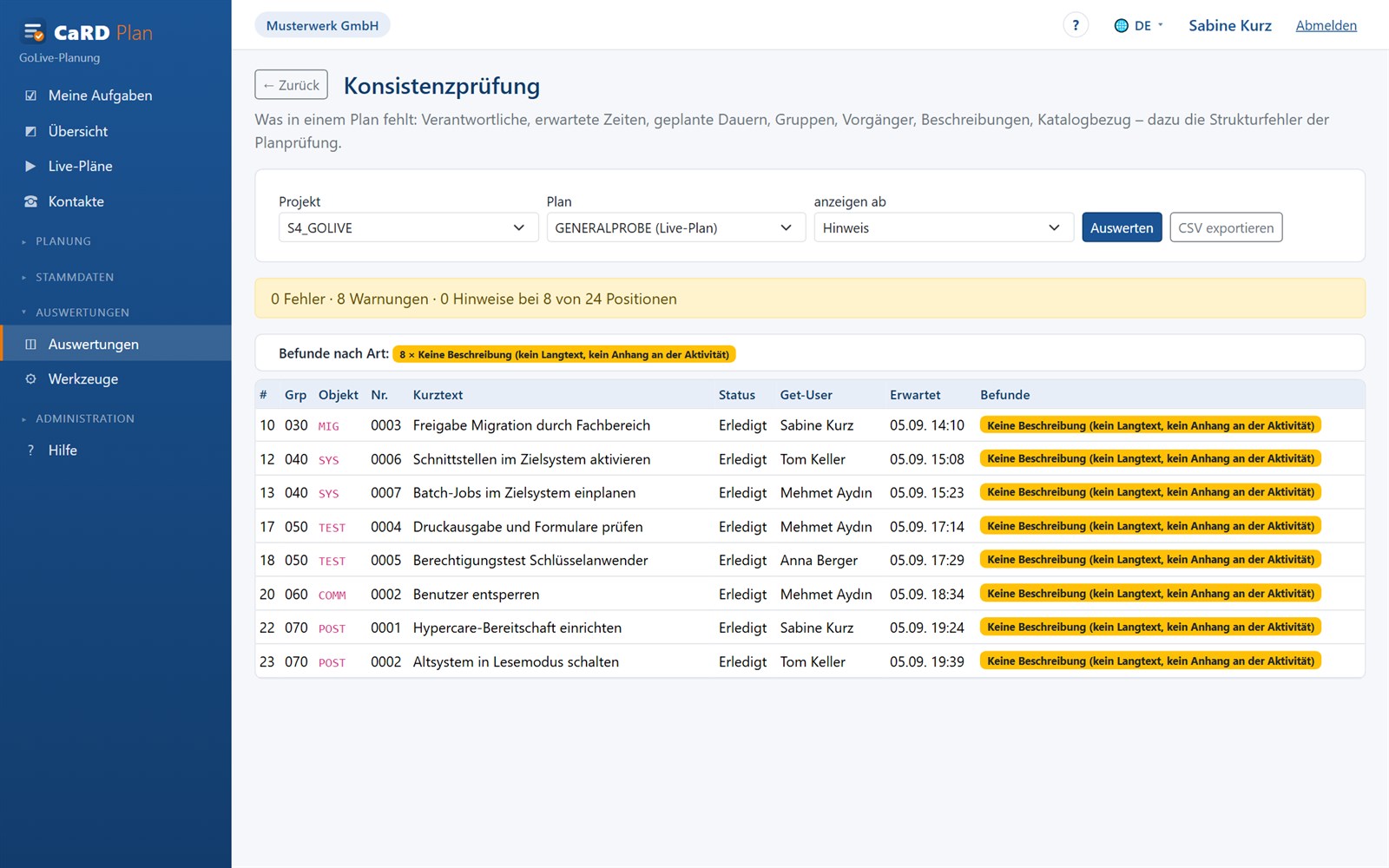
Task: Click user name Sabine Kurz
Action: 1229,26
